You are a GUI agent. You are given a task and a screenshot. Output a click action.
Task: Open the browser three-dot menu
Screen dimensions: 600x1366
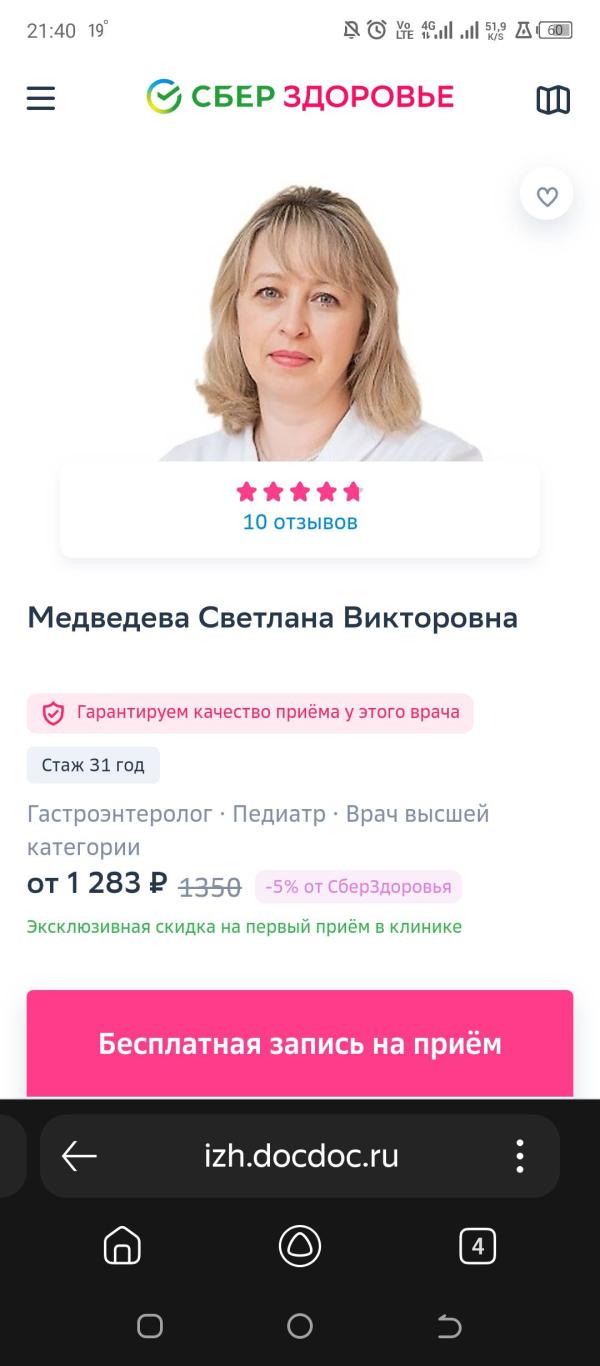pos(520,1156)
